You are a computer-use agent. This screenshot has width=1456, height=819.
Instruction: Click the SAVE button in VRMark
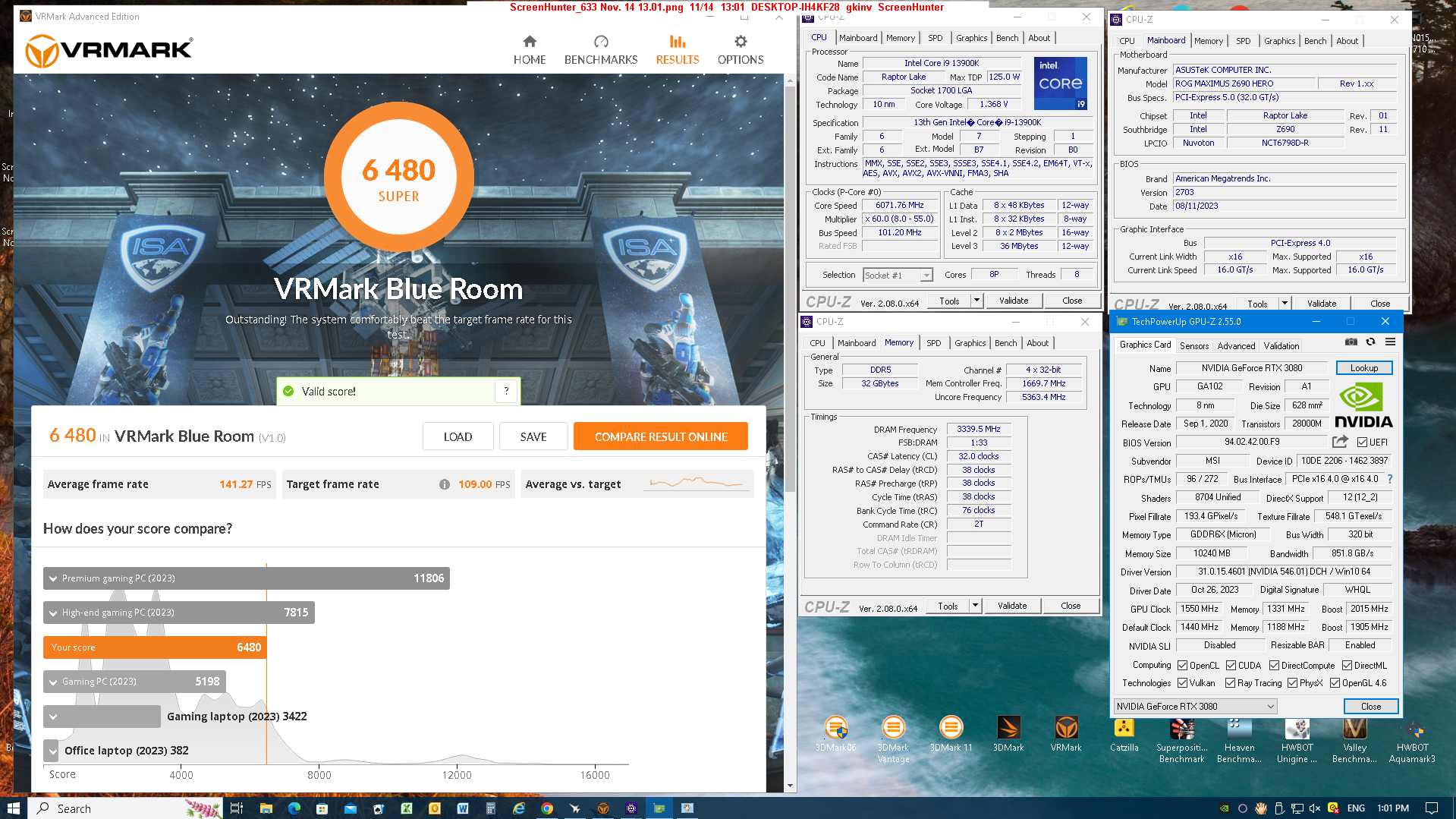point(533,436)
